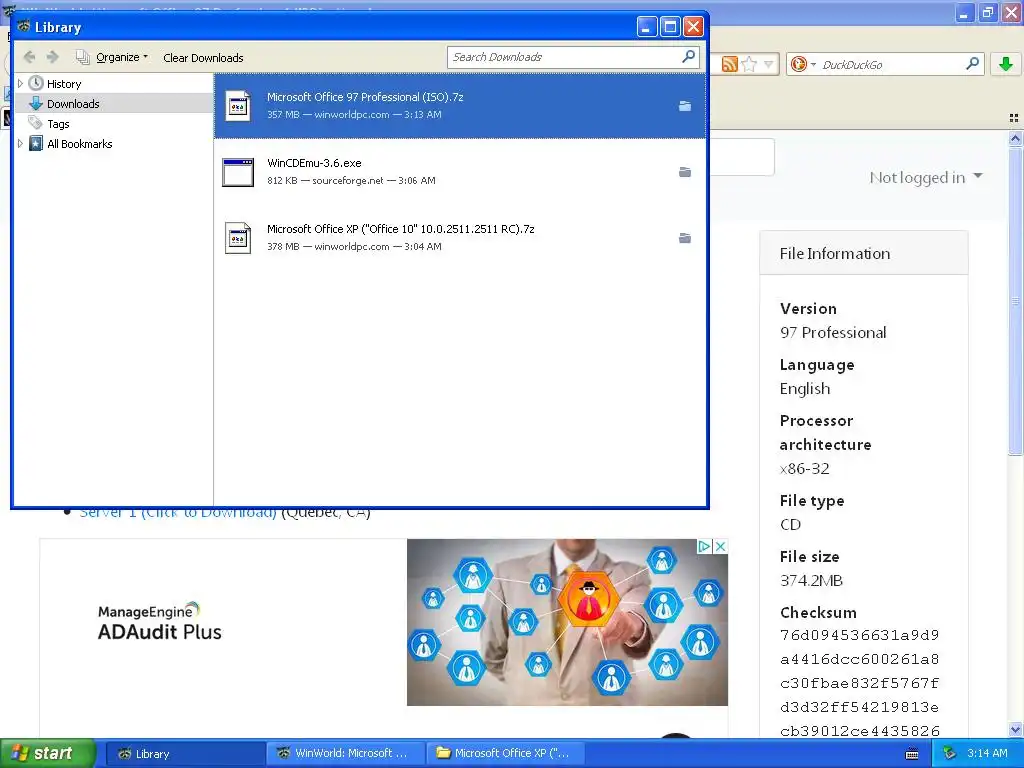This screenshot has width=1024, height=768.
Task: Close the ManageEngine ad with the X
Action: (x=720, y=547)
